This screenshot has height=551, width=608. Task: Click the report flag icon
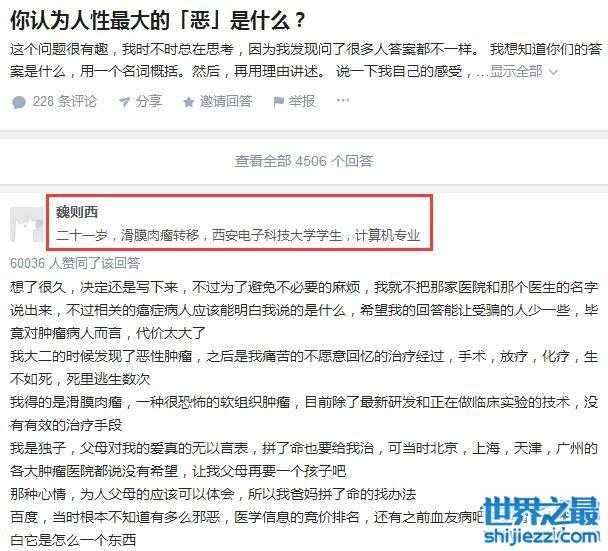pyautogui.click(x=278, y=102)
